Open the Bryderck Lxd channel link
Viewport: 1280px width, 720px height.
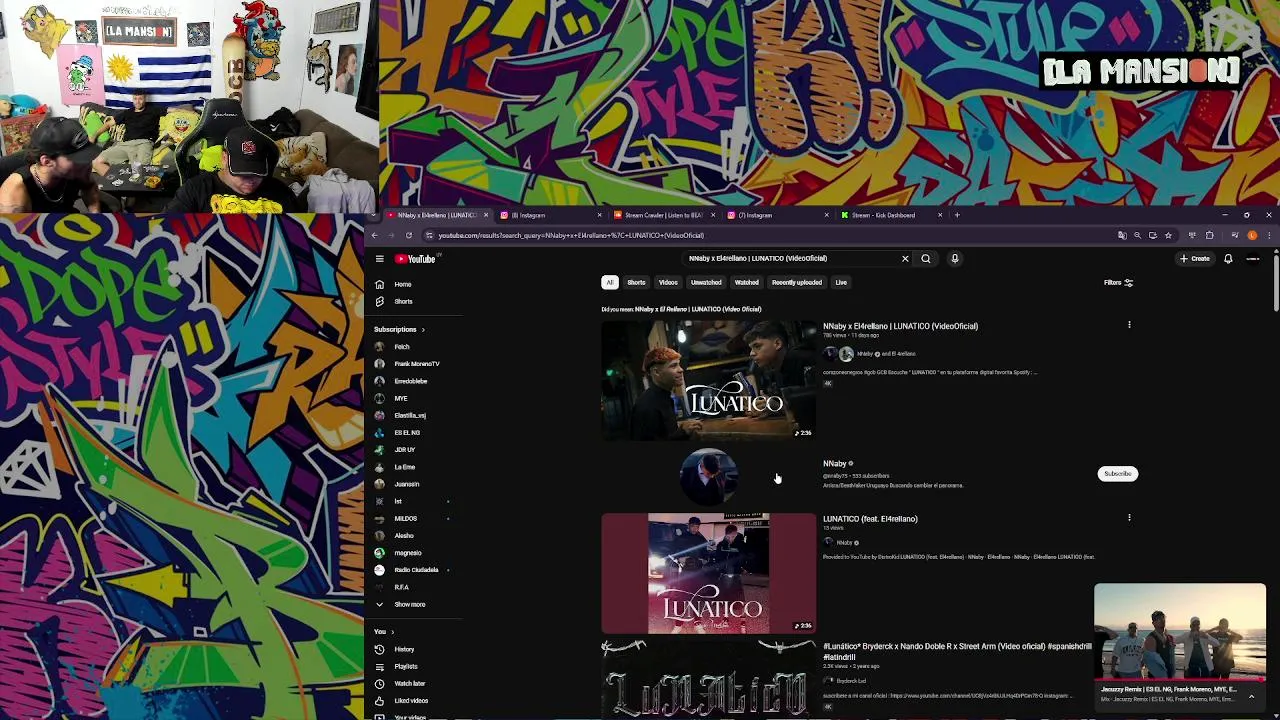[851, 681]
